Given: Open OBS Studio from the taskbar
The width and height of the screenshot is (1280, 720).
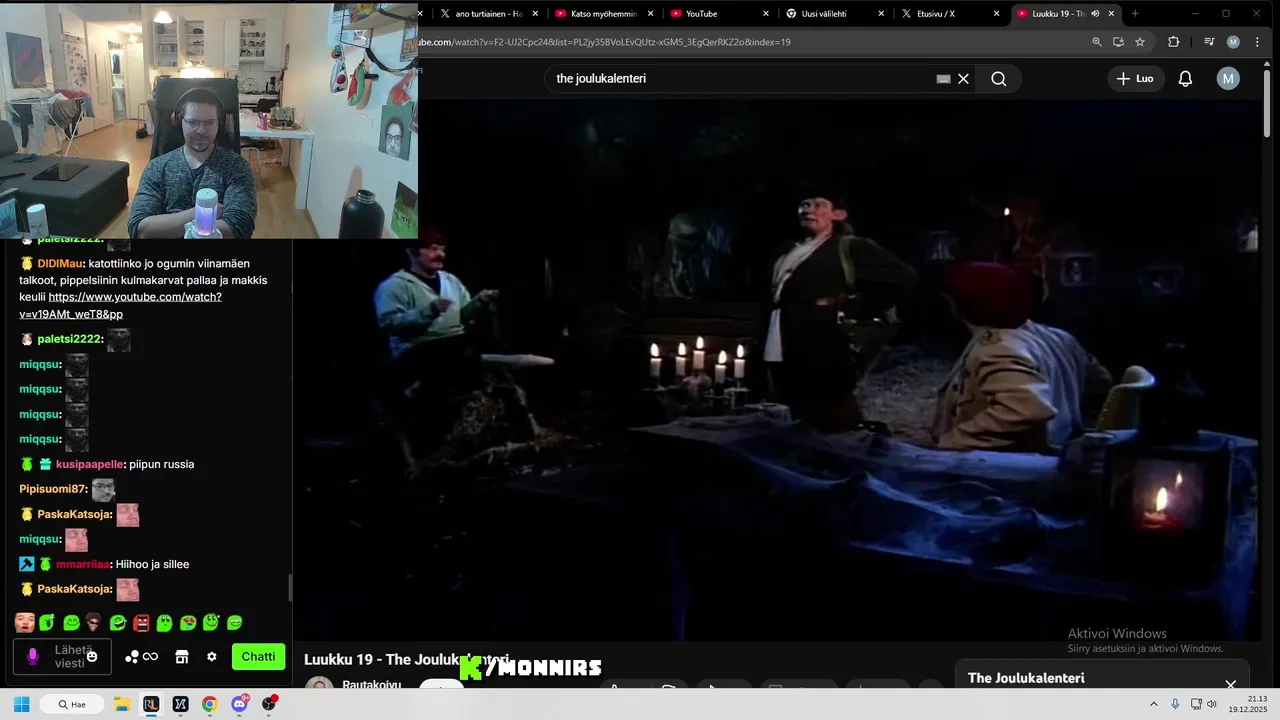Looking at the screenshot, I should click(x=268, y=704).
